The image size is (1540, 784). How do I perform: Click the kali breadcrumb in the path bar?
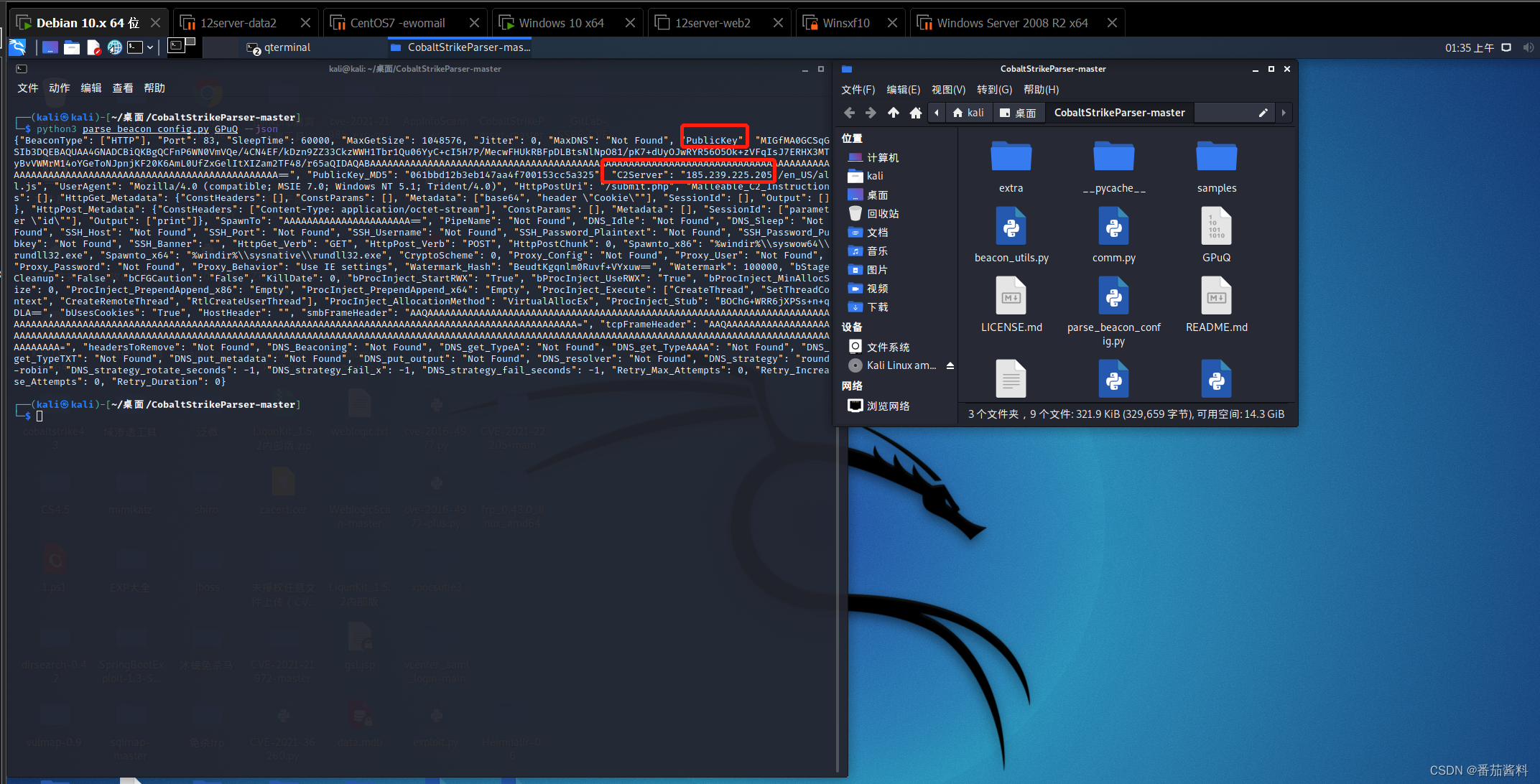pos(968,113)
